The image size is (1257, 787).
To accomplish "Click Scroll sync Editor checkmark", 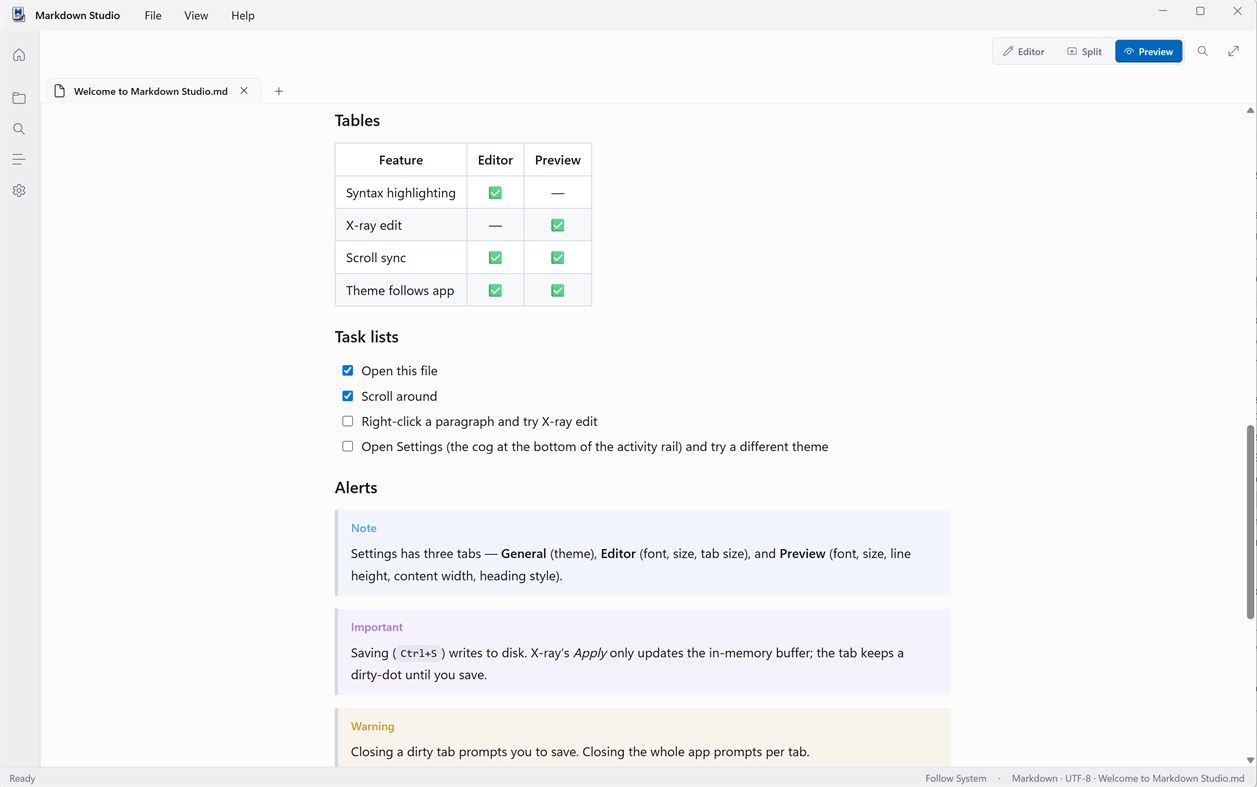I will (495, 258).
